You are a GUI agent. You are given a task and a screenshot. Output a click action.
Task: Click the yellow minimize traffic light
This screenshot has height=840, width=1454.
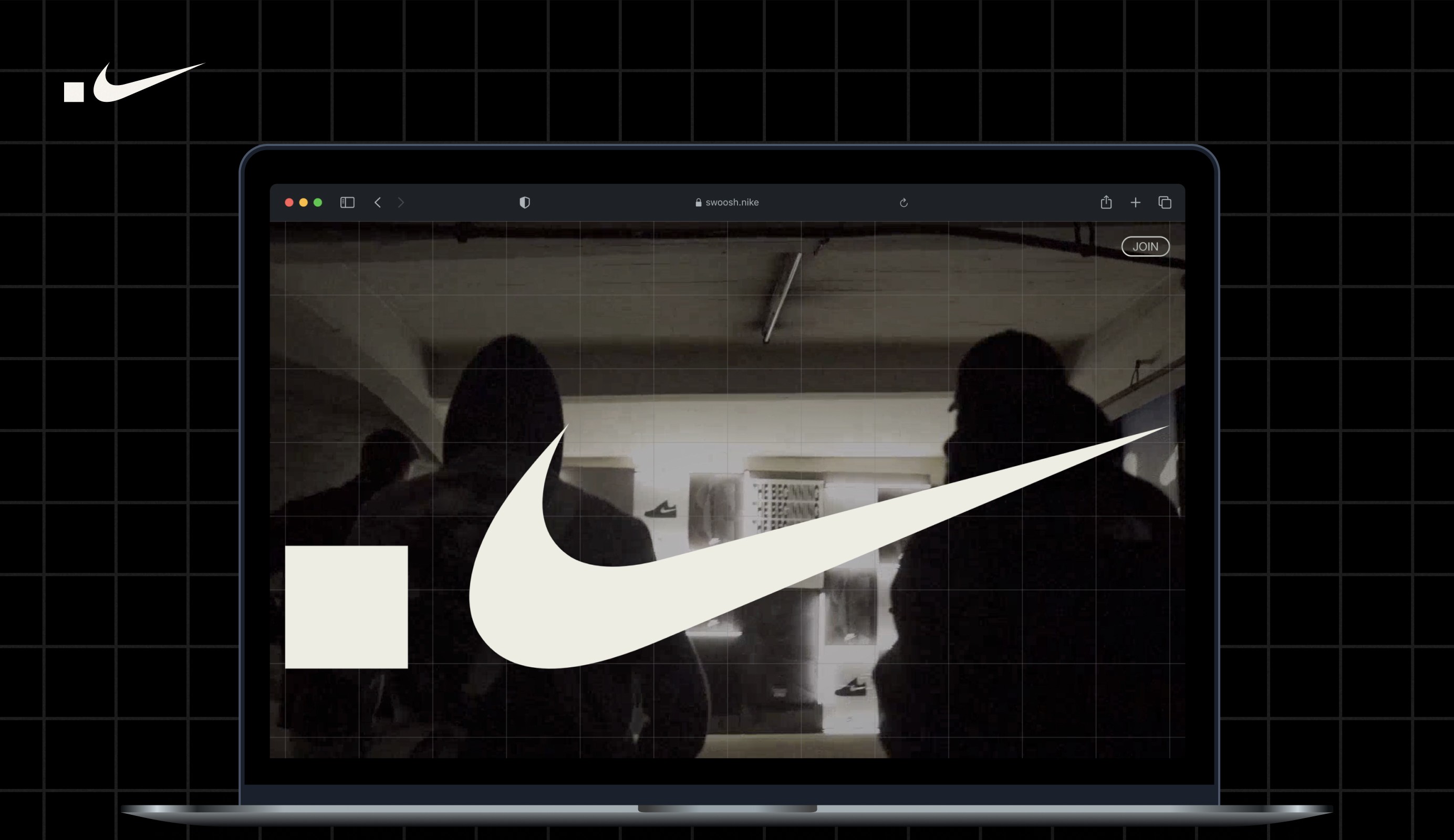click(x=303, y=202)
